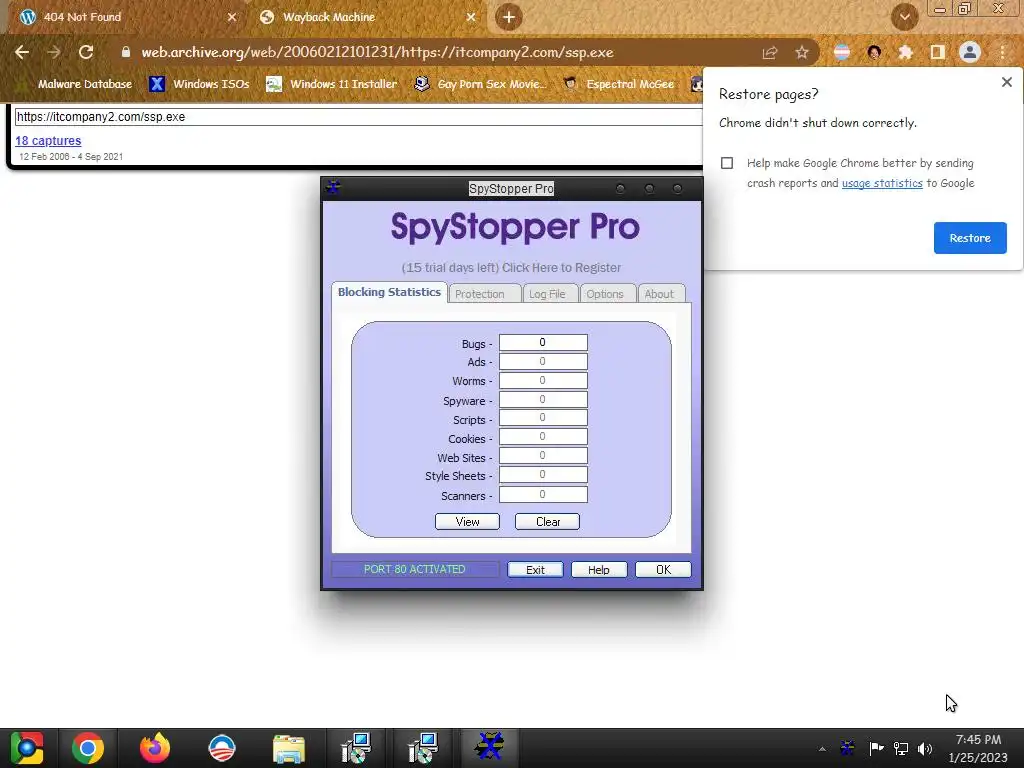
Task: Open the Chrome profile avatar icon
Action: click(970, 52)
